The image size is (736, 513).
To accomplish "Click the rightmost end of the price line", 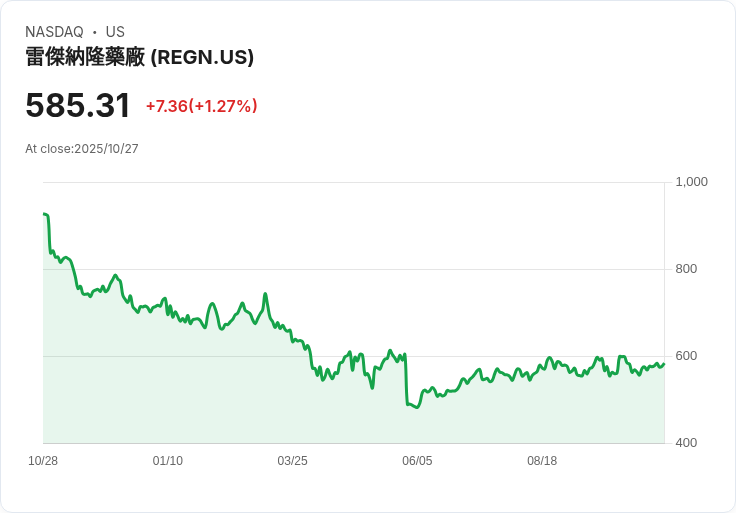I will click(x=663, y=363).
